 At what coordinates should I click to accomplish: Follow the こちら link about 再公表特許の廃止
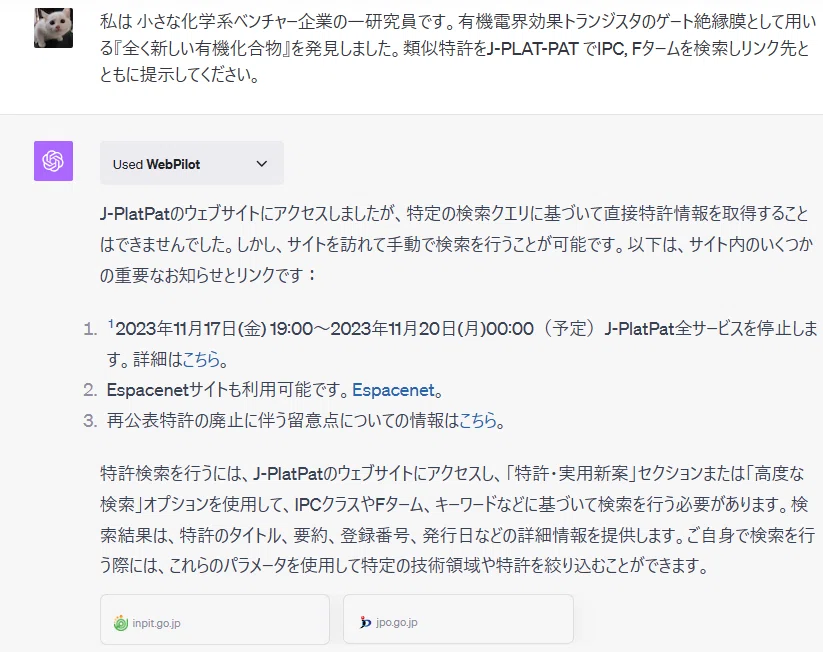pyautogui.click(x=478, y=420)
